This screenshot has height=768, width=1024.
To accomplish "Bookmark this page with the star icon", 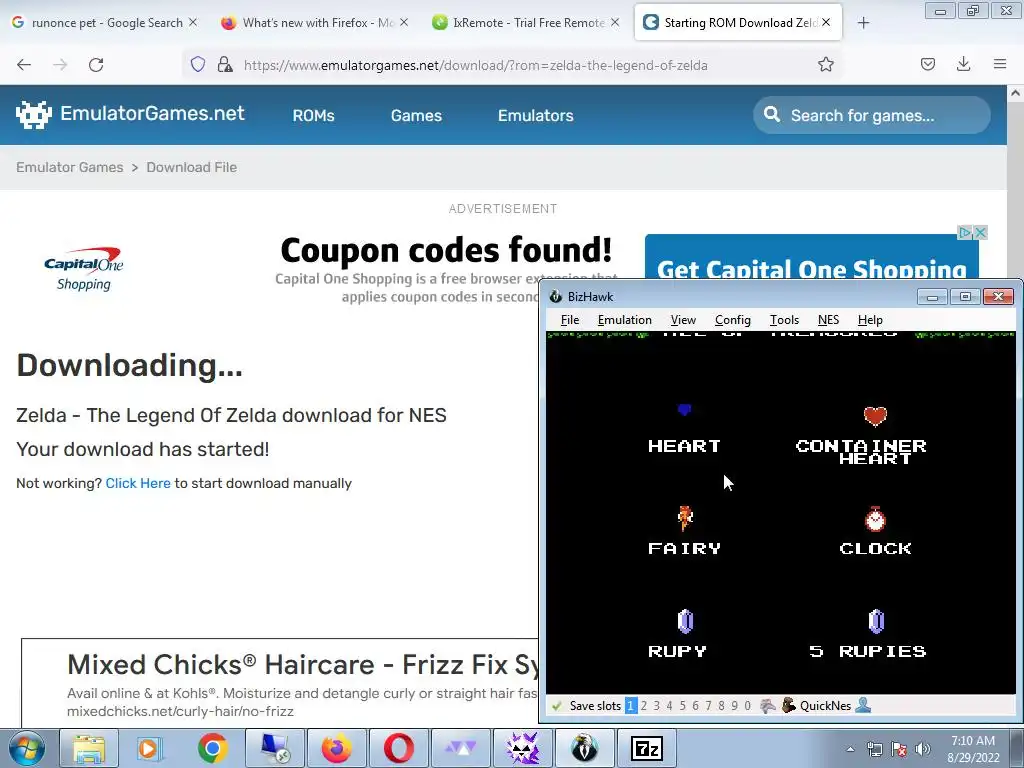I will pos(825,64).
